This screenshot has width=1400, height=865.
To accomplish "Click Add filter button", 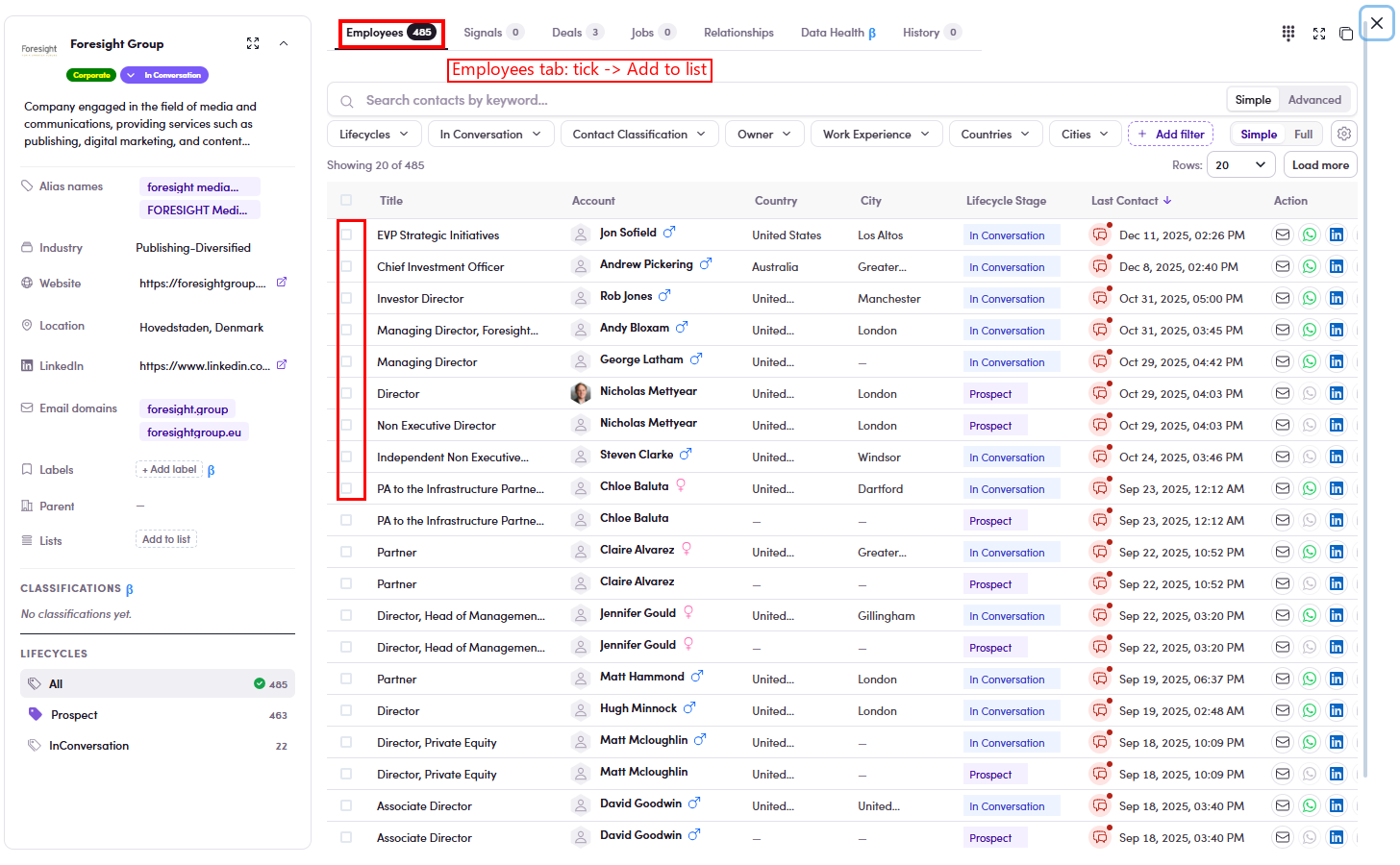I will coord(1170,135).
